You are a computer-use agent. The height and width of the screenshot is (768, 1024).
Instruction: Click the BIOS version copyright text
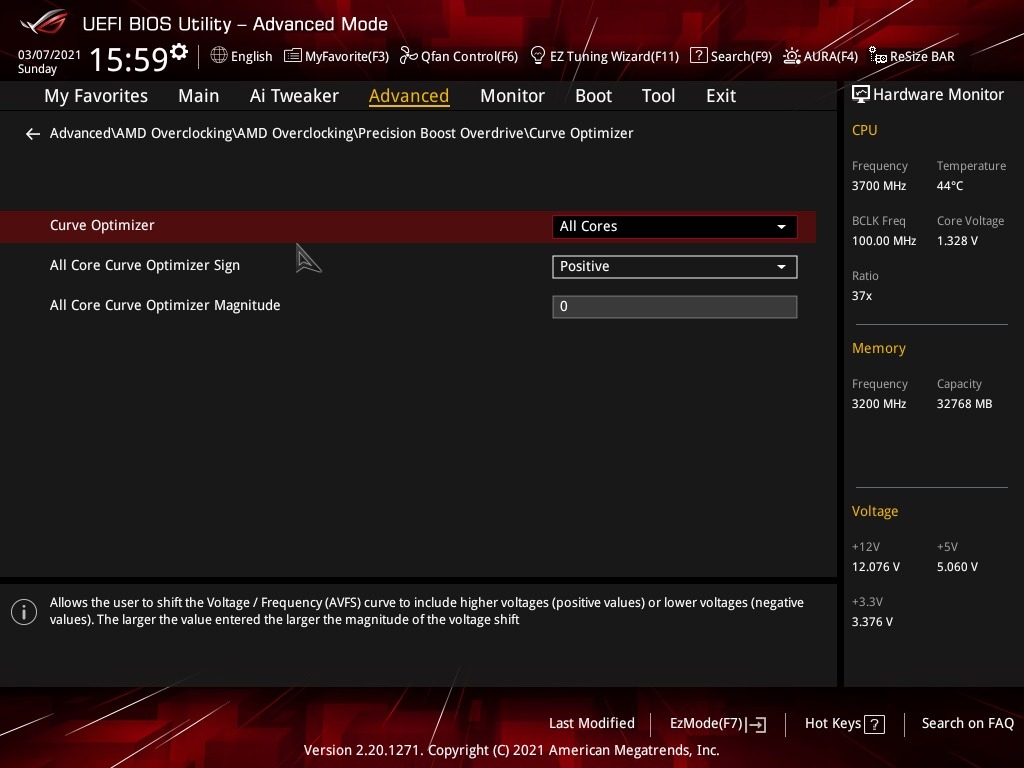pyautogui.click(x=511, y=750)
